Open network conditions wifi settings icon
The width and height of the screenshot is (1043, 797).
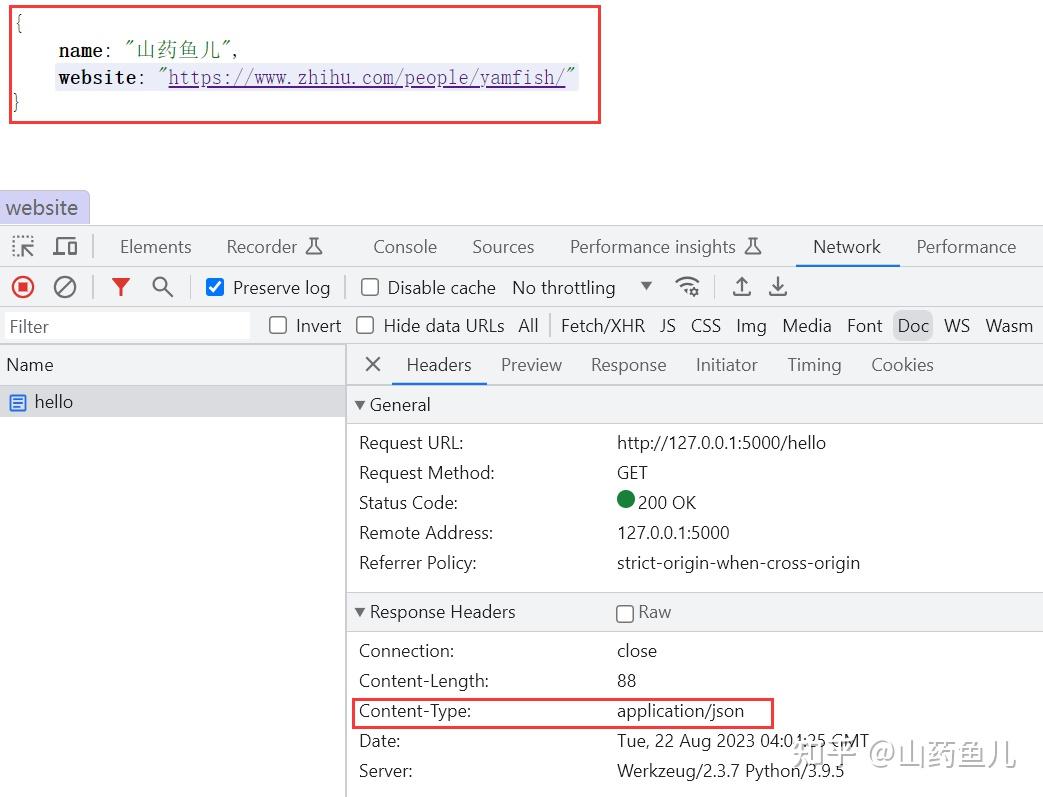tap(687, 287)
